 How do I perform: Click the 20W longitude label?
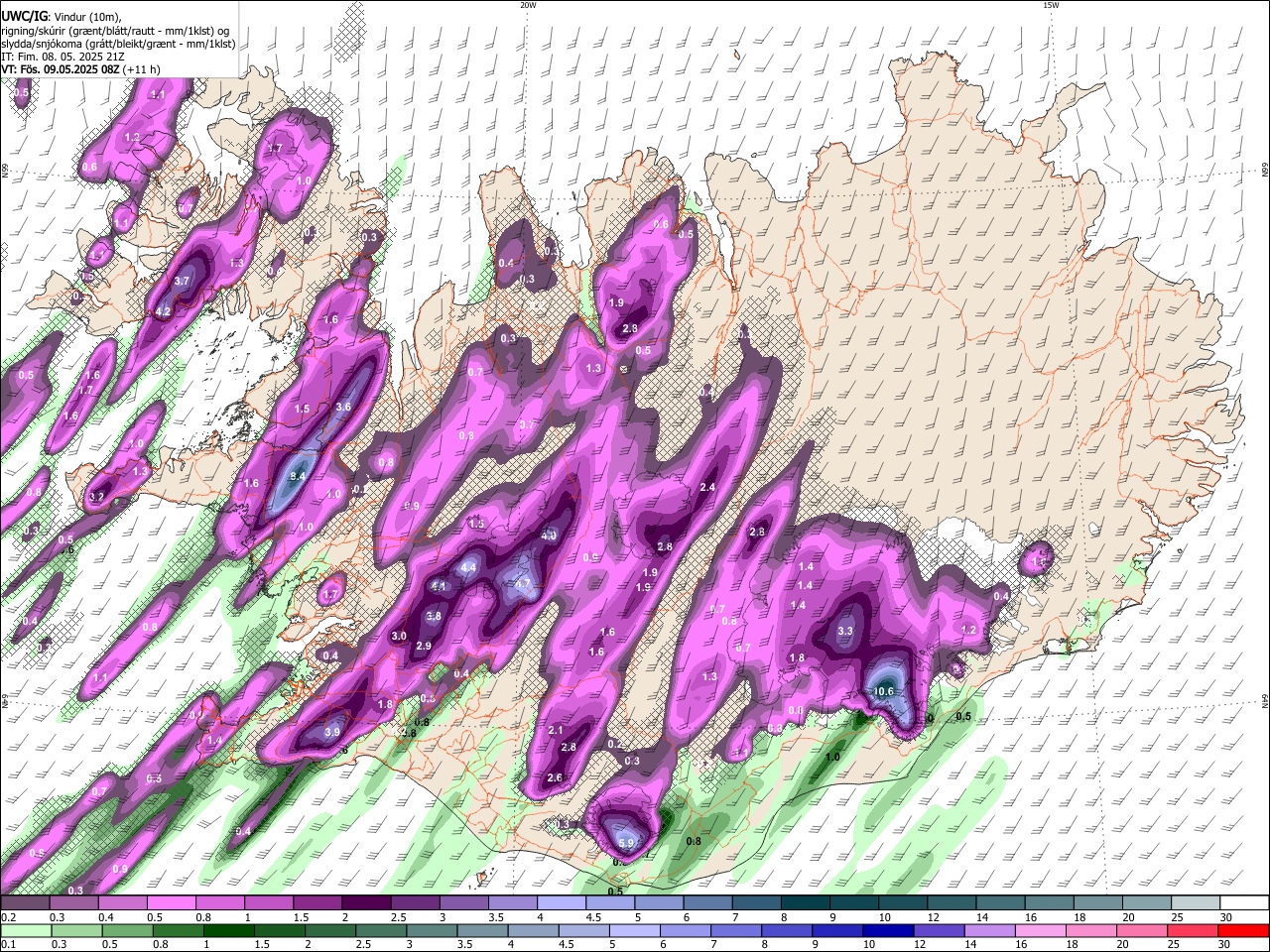[x=528, y=5]
